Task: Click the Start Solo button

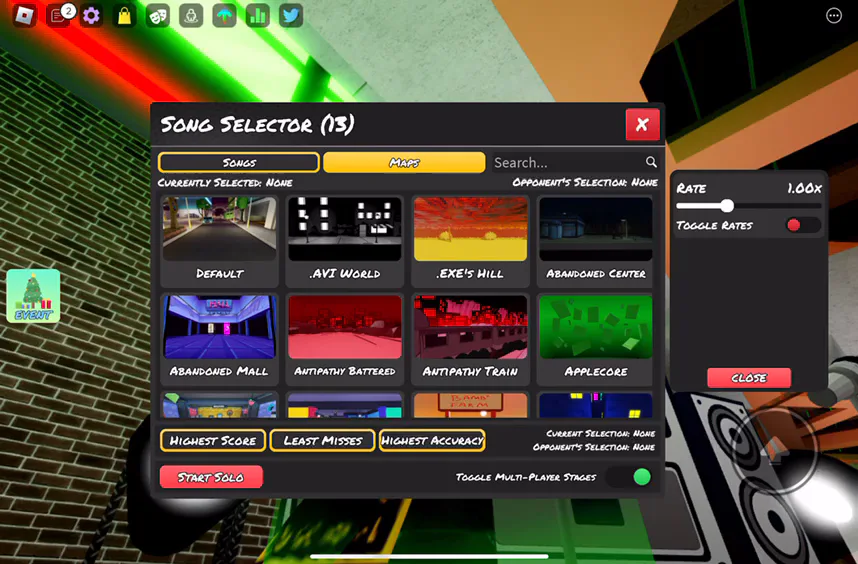Action: (x=211, y=477)
